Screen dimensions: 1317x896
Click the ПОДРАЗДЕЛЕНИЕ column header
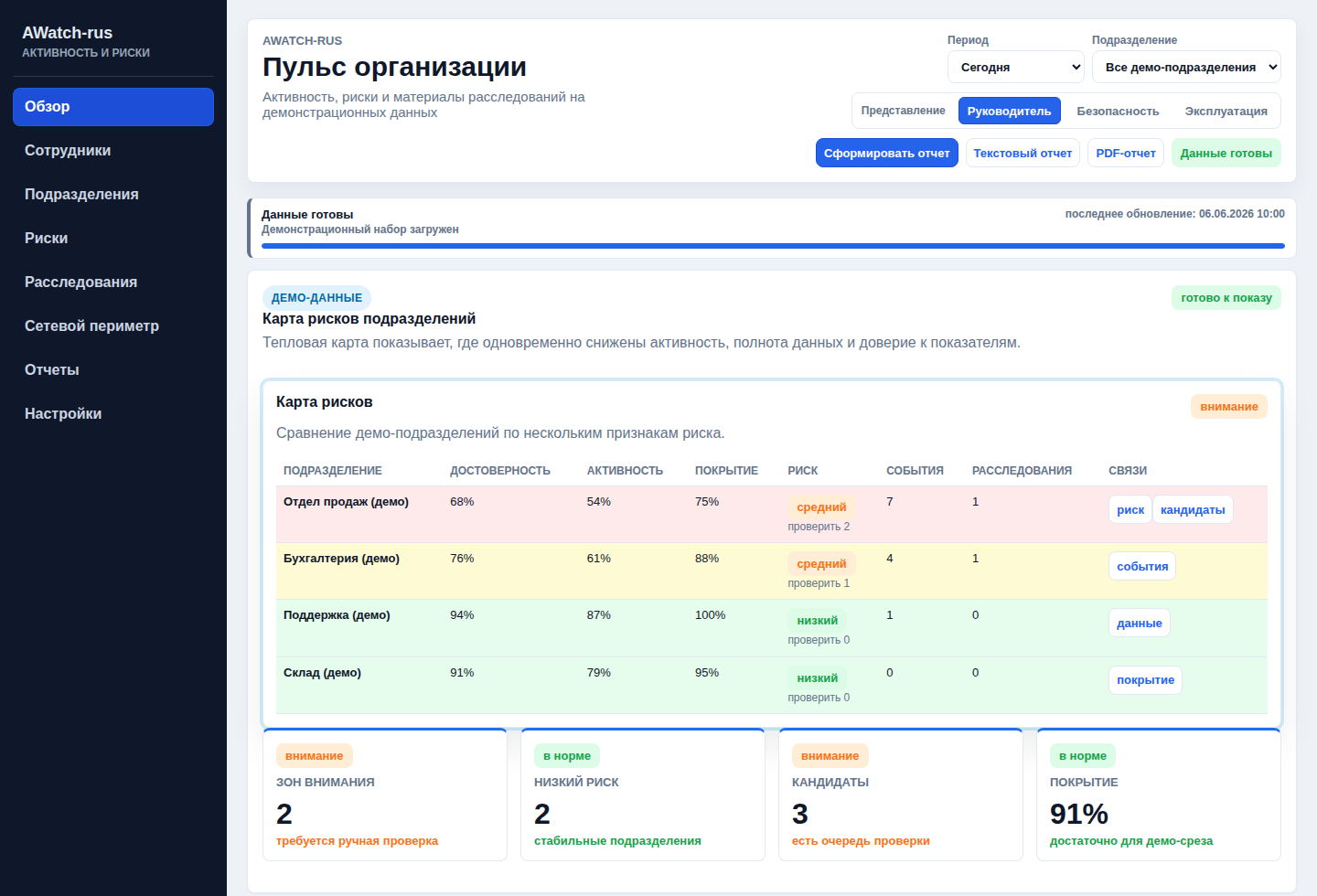click(333, 470)
